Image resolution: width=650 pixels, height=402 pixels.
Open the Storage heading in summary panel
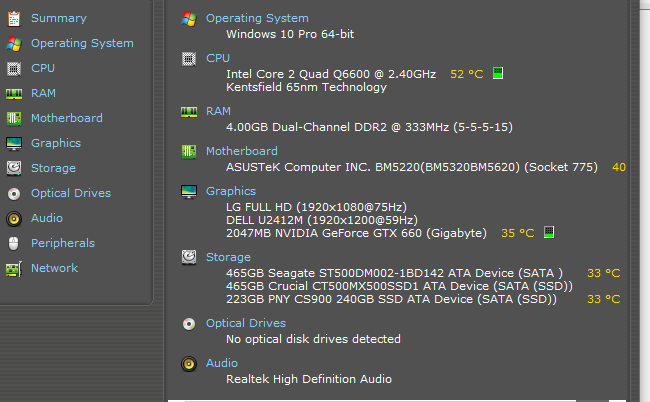[228, 257]
